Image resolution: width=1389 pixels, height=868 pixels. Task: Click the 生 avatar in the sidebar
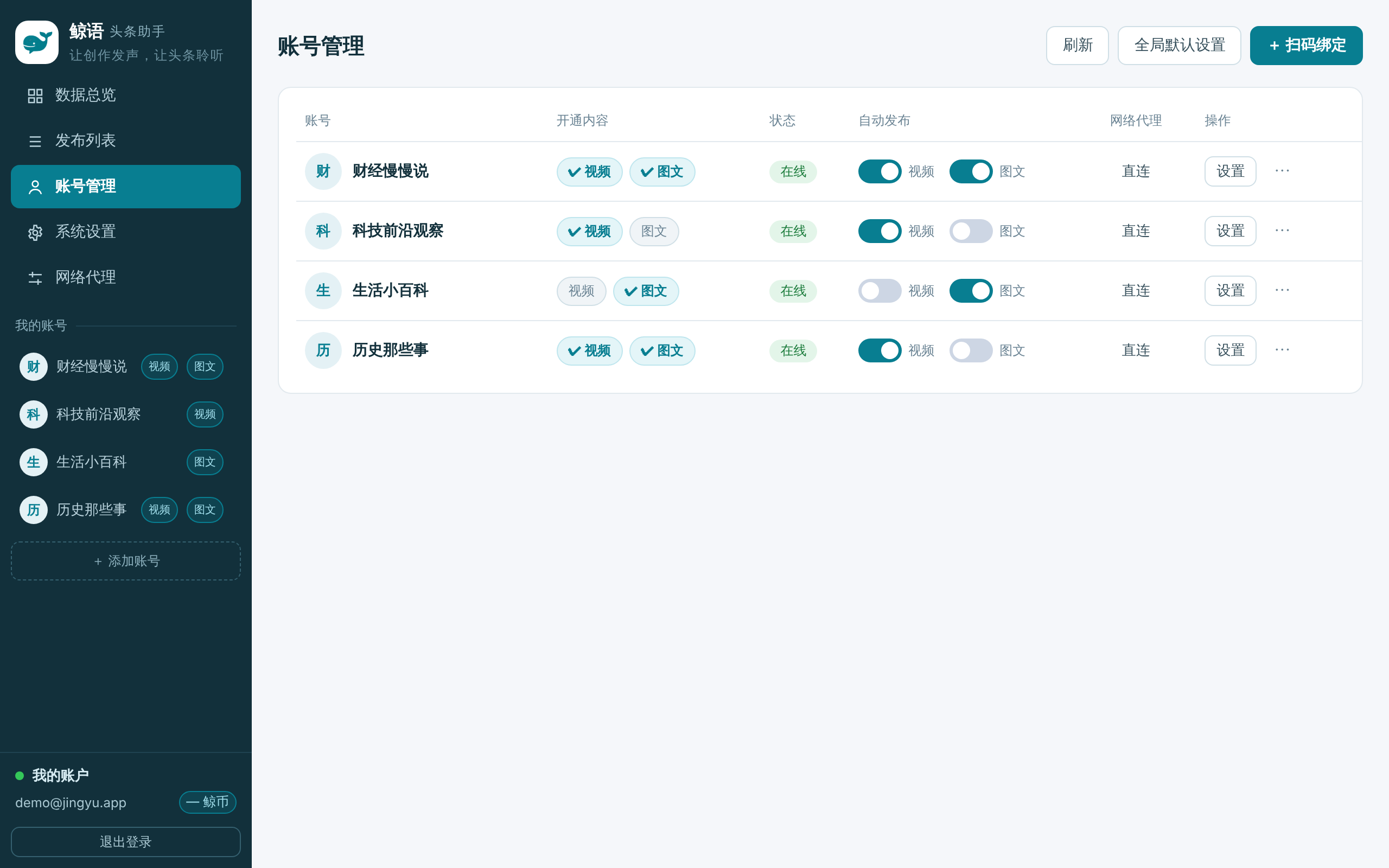point(33,462)
